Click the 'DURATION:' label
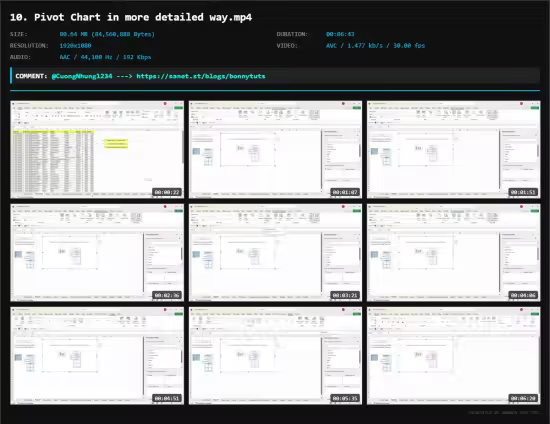Image resolution: width=550 pixels, height=424 pixels. 292,34
